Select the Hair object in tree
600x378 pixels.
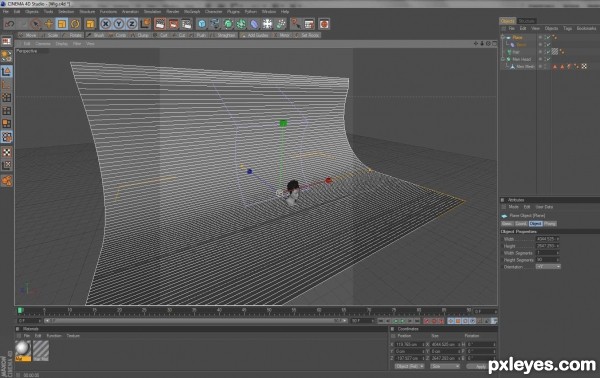(x=516, y=52)
